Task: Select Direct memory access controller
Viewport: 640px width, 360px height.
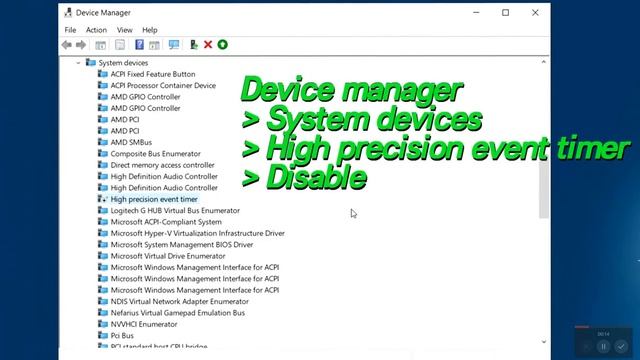Action: click(x=162, y=165)
